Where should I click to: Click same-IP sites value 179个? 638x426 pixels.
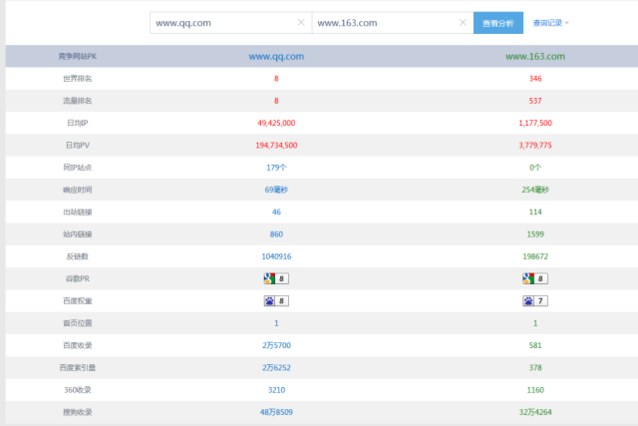[276, 167]
